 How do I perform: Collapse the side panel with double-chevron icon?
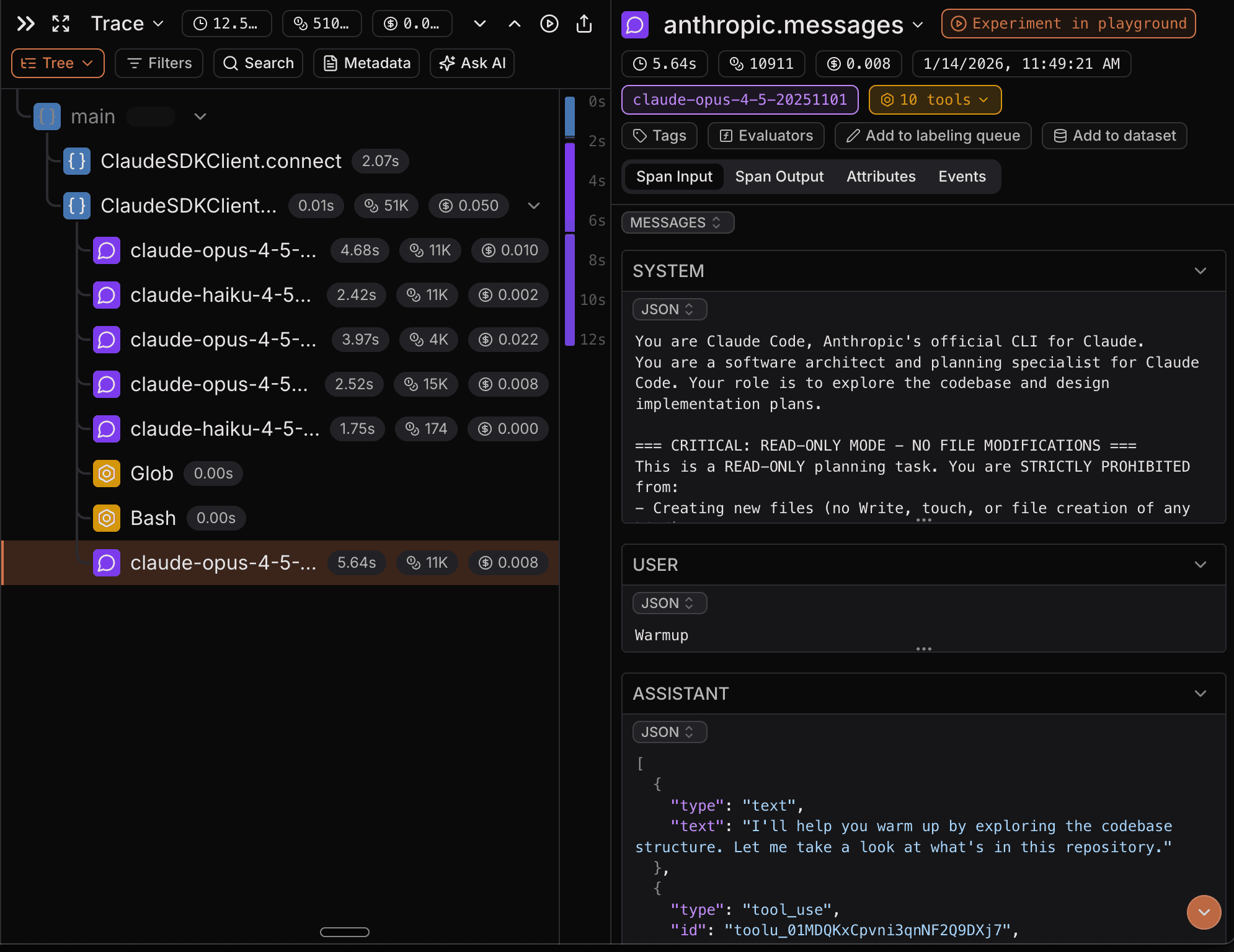25,24
